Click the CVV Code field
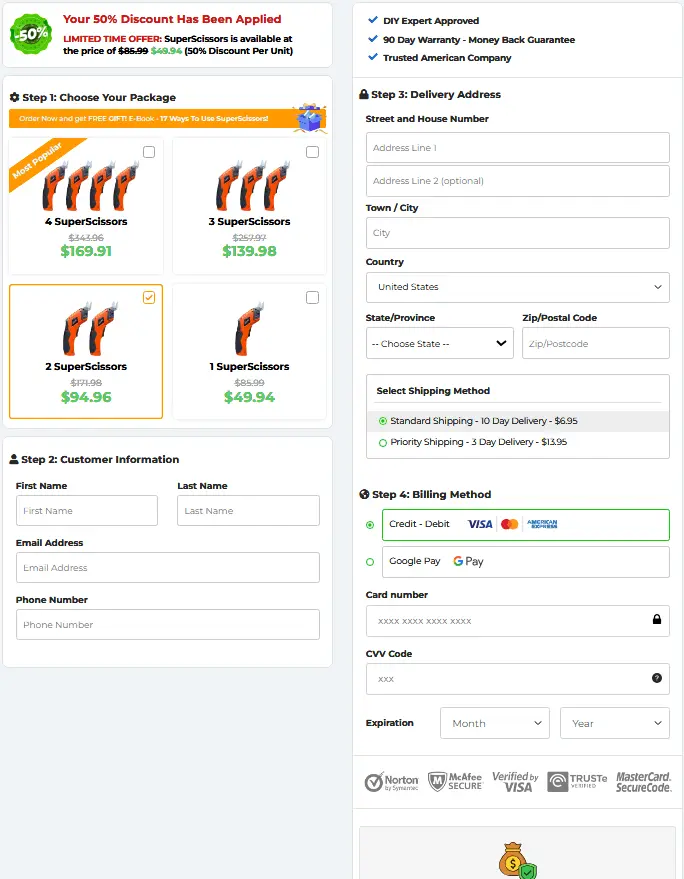Screen dimensions: 684x879 517,679
